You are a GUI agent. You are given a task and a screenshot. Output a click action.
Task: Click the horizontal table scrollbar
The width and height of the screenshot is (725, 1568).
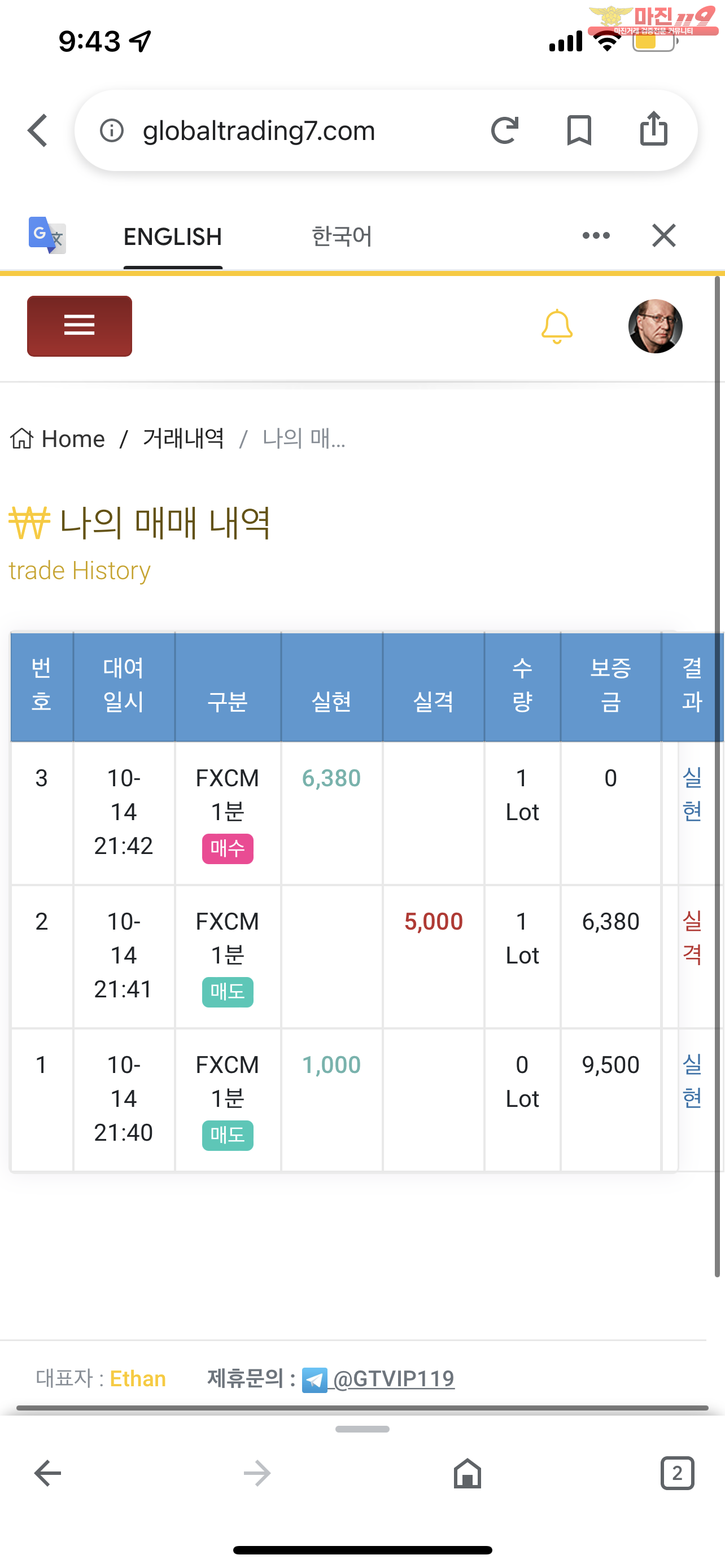coord(362,1408)
